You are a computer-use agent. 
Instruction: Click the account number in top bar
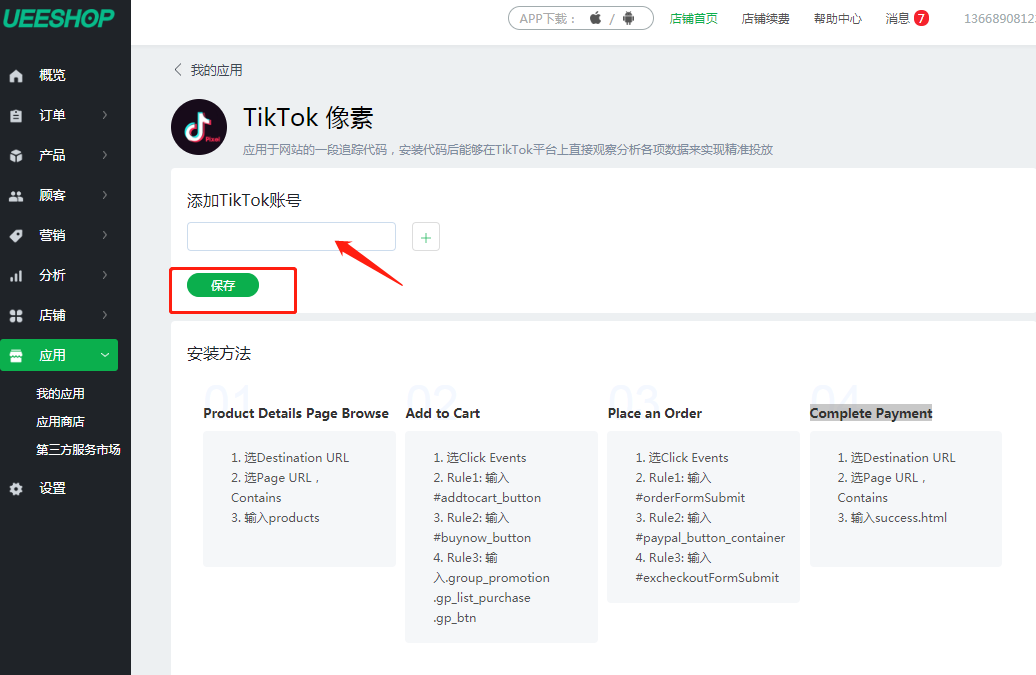pos(1000,18)
